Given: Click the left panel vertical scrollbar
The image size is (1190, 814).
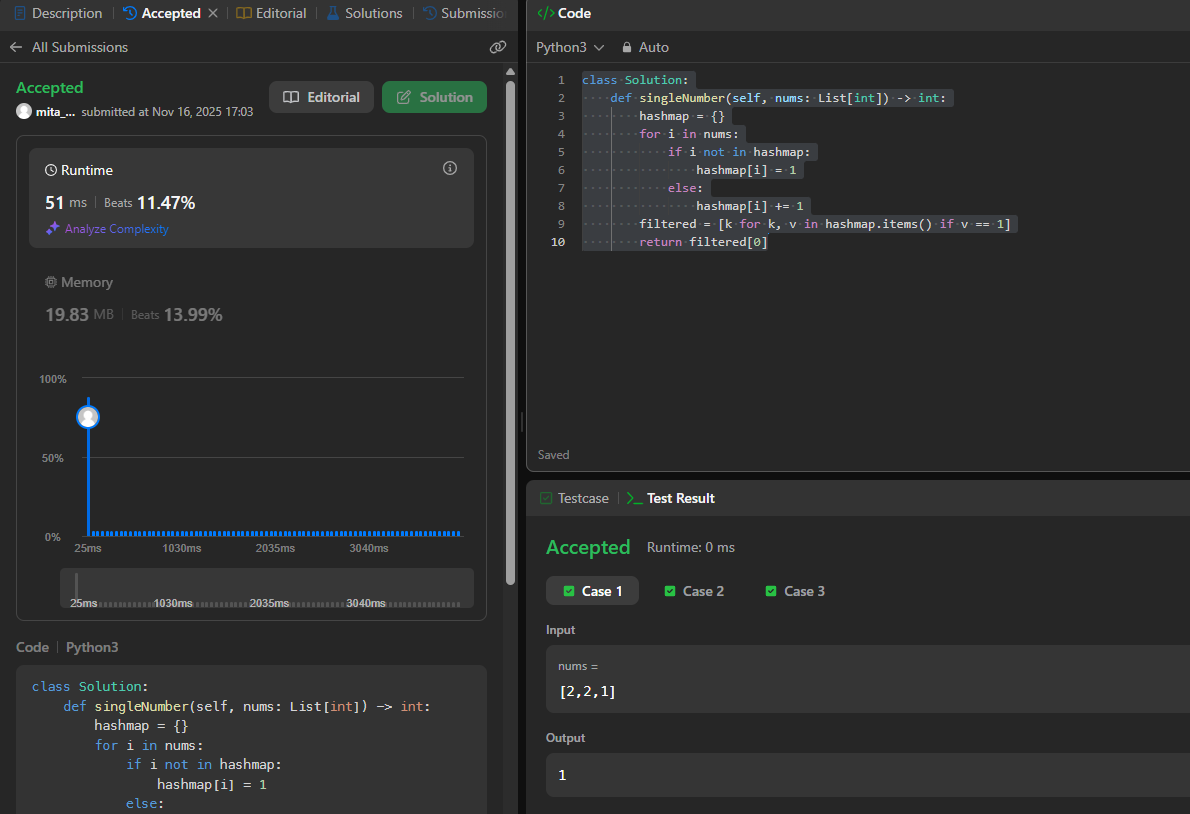Looking at the screenshot, I should (x=510, y=331).
